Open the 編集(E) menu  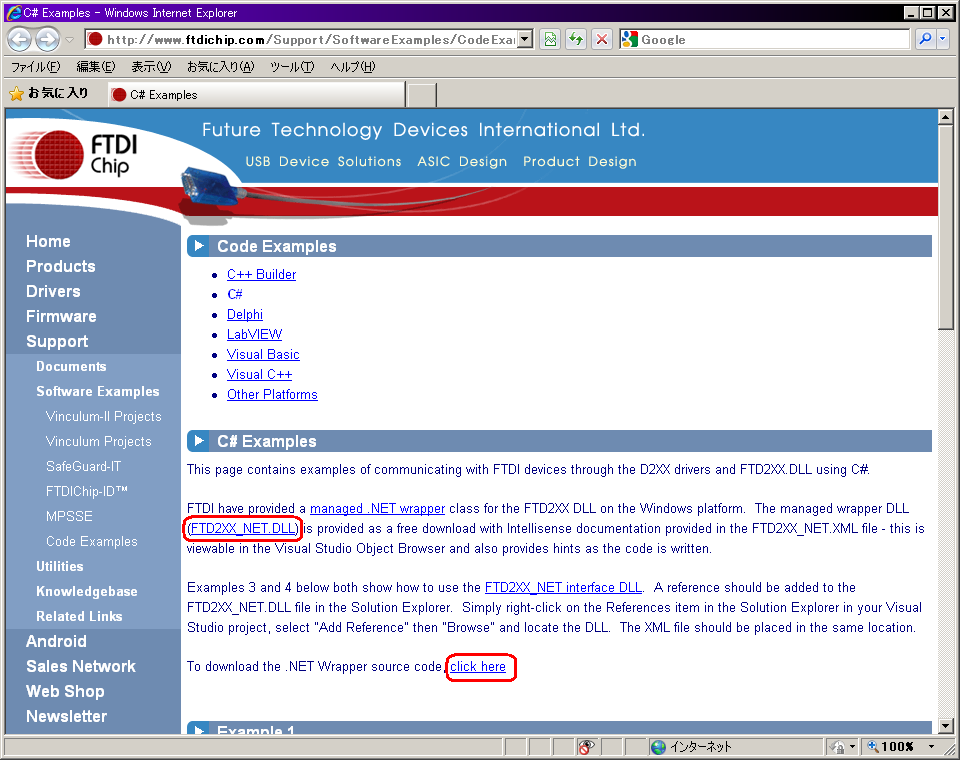point(96,67)
